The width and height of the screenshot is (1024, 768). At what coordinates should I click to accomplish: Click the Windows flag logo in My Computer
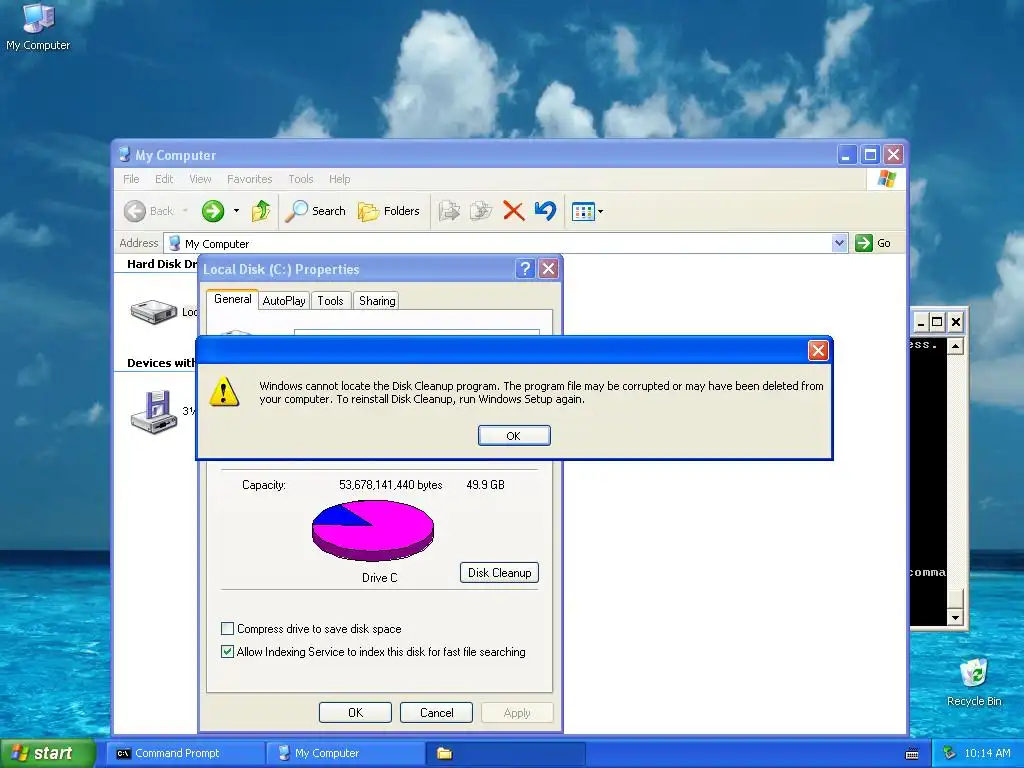(x=887, y=179)
